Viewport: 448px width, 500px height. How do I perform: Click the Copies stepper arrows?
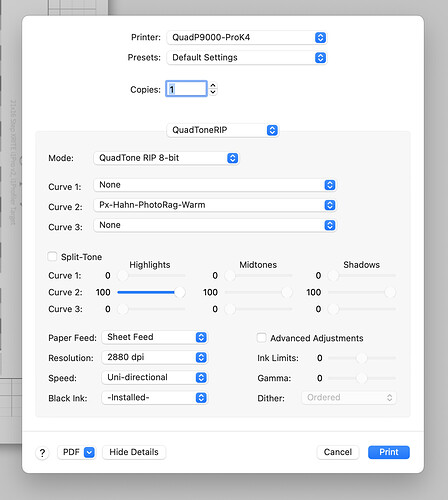213,89
